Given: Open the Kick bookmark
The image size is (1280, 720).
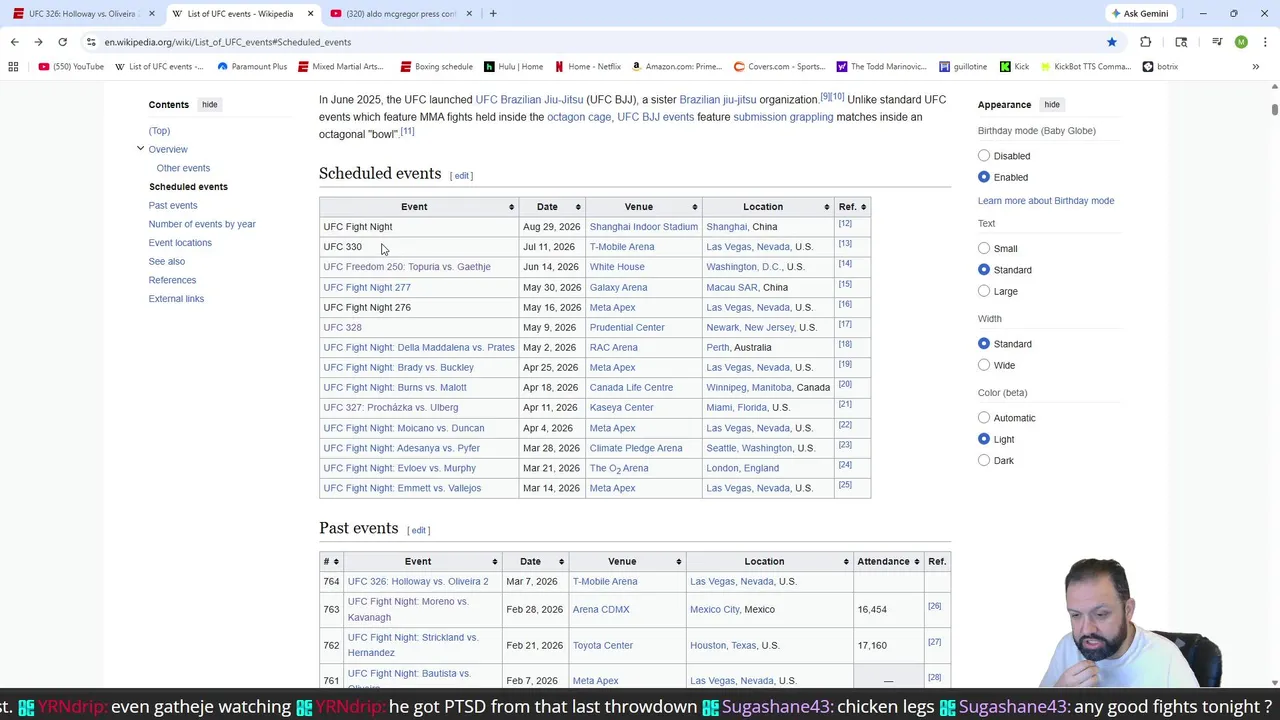Looking at the screenshot, I should click(x=1014, y=67).
